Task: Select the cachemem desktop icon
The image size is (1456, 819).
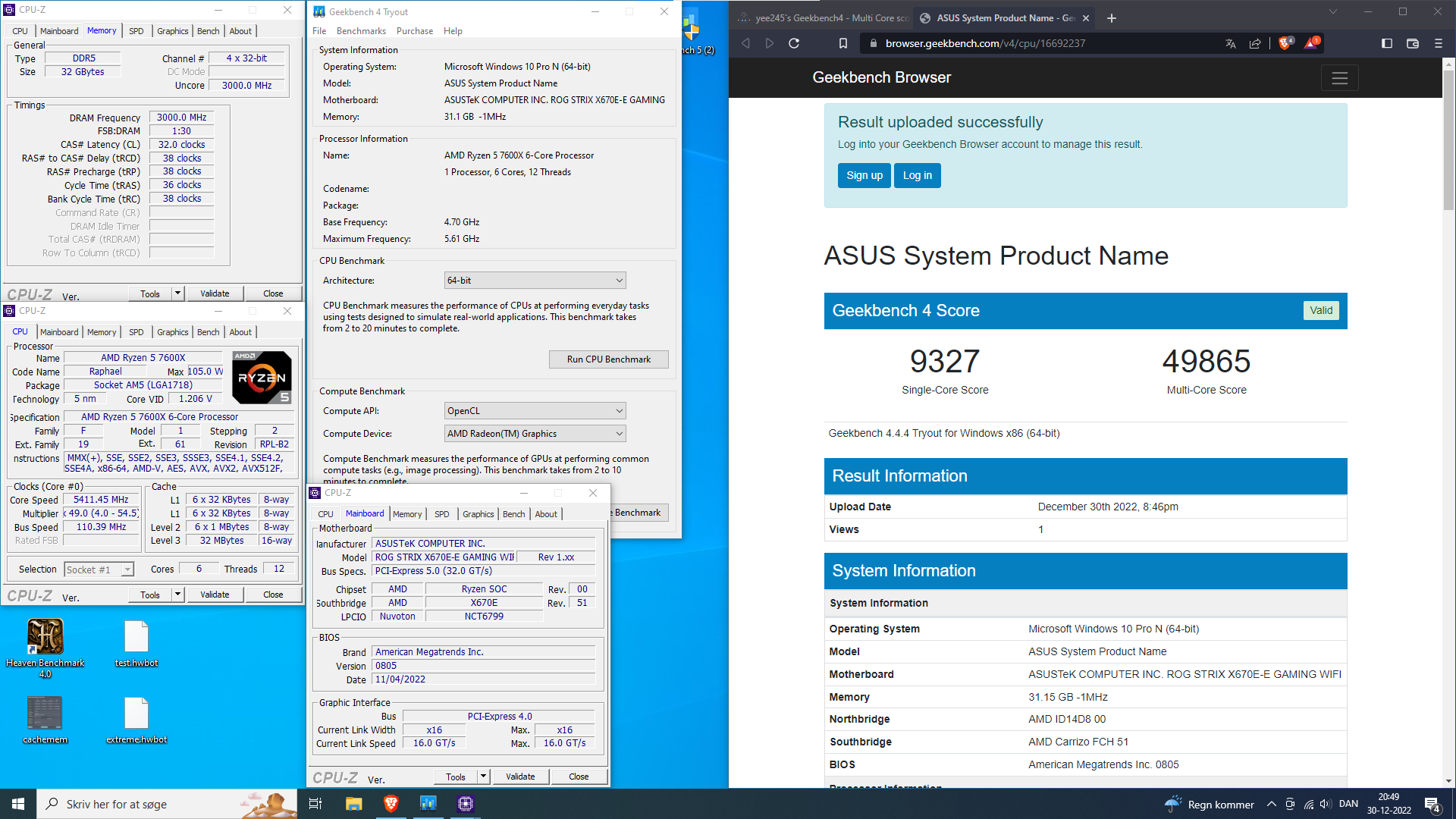Action: 45,720
